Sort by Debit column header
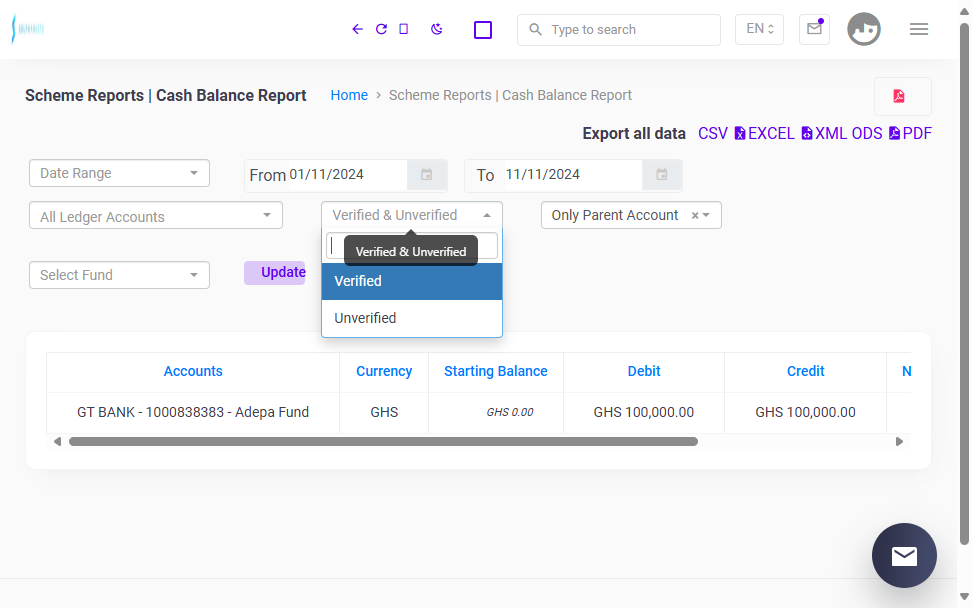 643,371
